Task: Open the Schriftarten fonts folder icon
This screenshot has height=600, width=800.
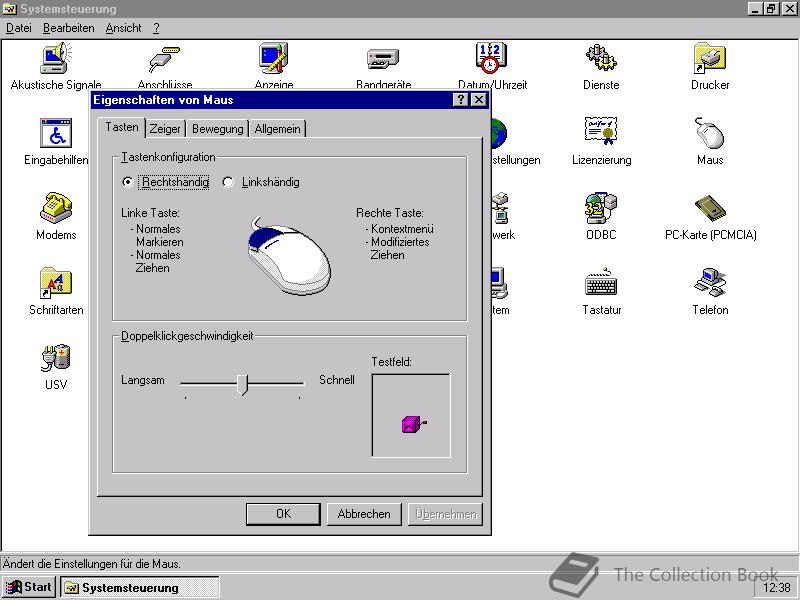Action: [56, 283]
